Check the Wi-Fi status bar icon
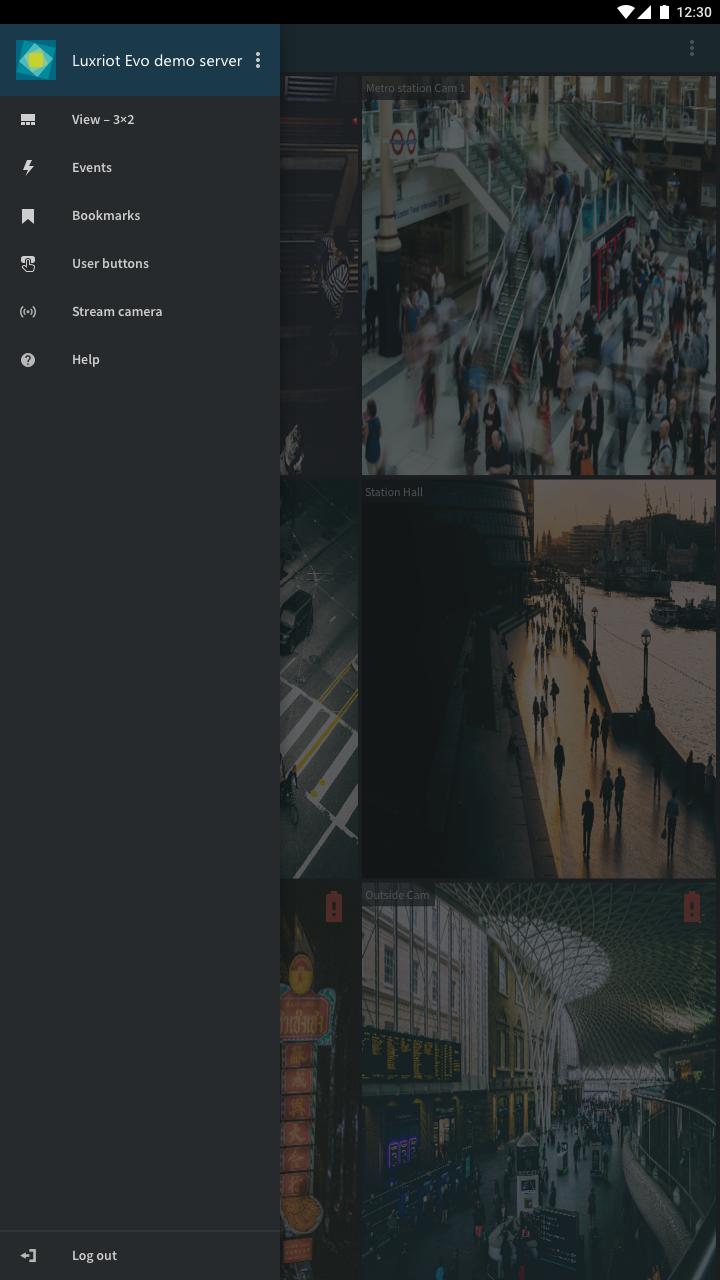Image resolution: width=720 pixels, height=1280 pixels. point(626,12)
